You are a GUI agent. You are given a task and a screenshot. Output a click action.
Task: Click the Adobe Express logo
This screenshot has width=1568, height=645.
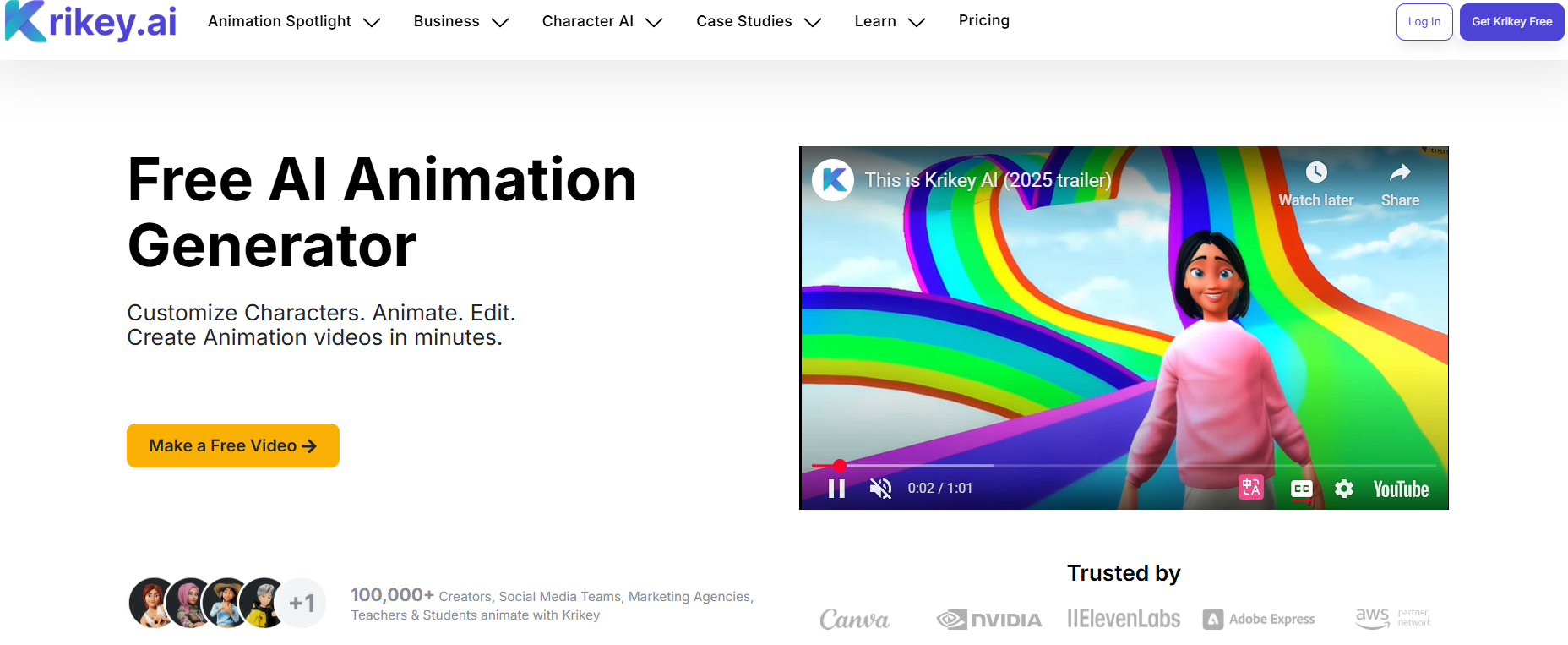tap(1259, 620)
